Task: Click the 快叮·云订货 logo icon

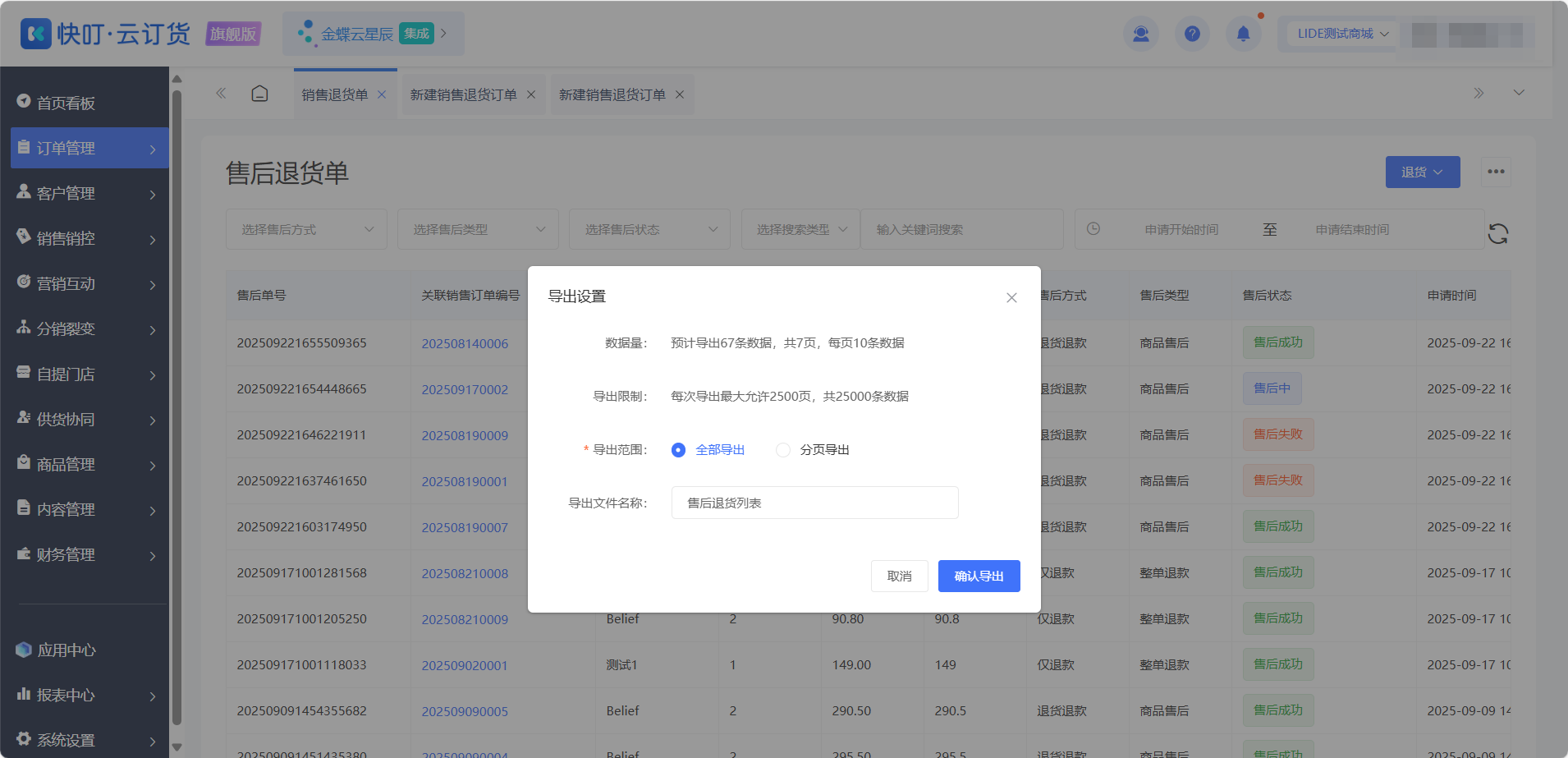Action: pos(35,34)
